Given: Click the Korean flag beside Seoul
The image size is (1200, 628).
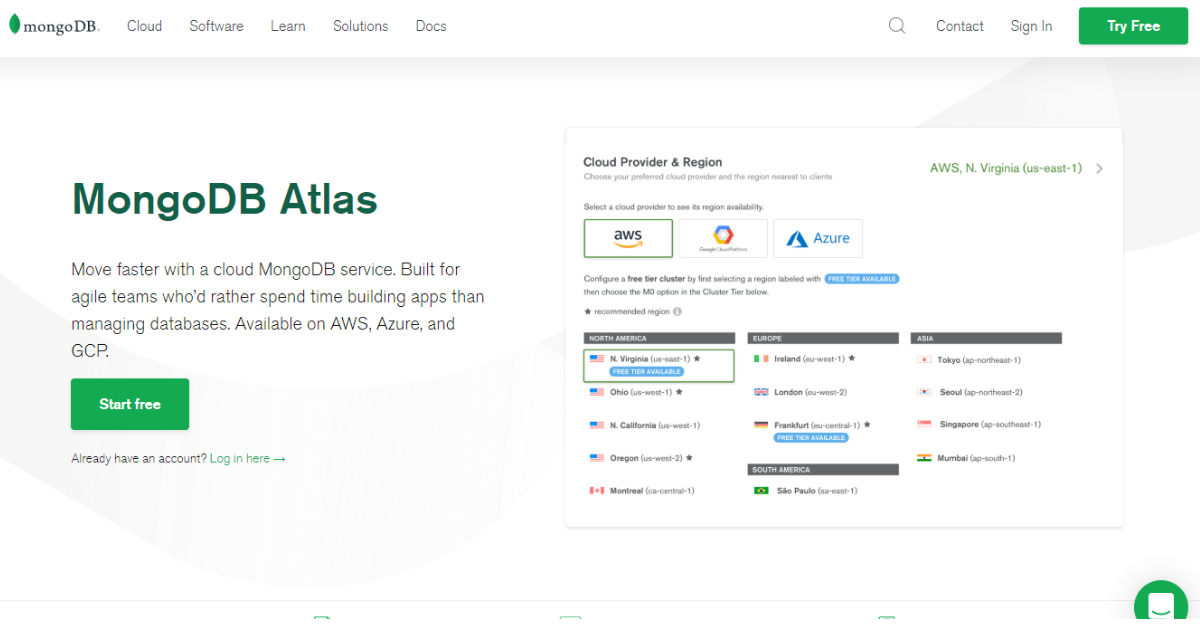Looking at the screenshot, I should tap(925, 392).
